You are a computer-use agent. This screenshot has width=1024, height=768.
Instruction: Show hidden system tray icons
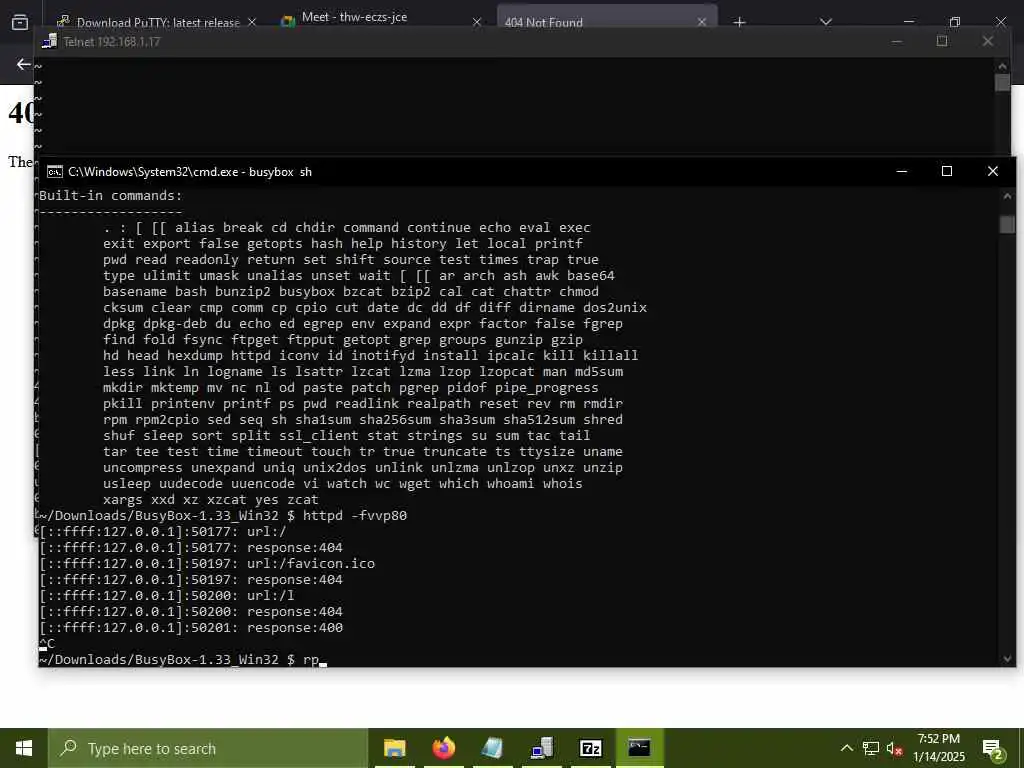(846, 748)
